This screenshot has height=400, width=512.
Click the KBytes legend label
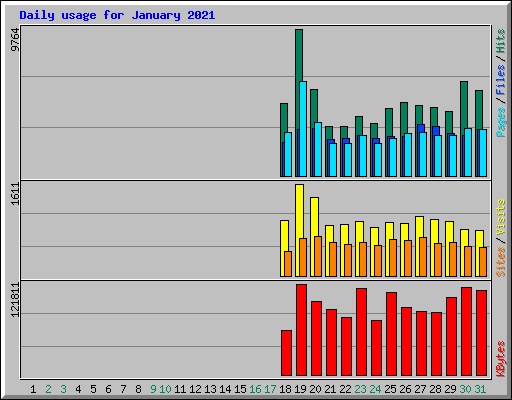[x=500, y=359]
